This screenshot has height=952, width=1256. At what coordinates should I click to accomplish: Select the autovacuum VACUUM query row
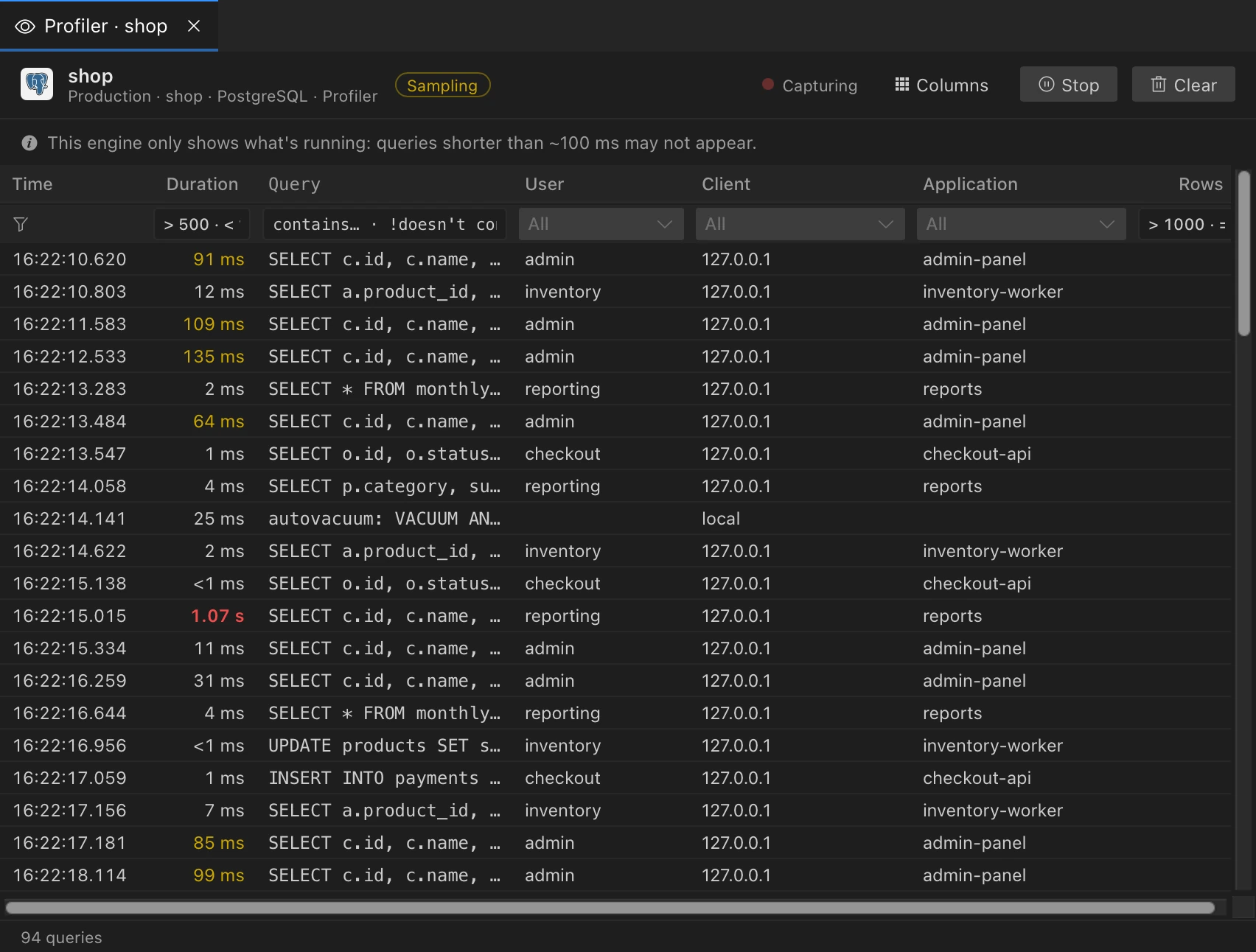(616, 519)
